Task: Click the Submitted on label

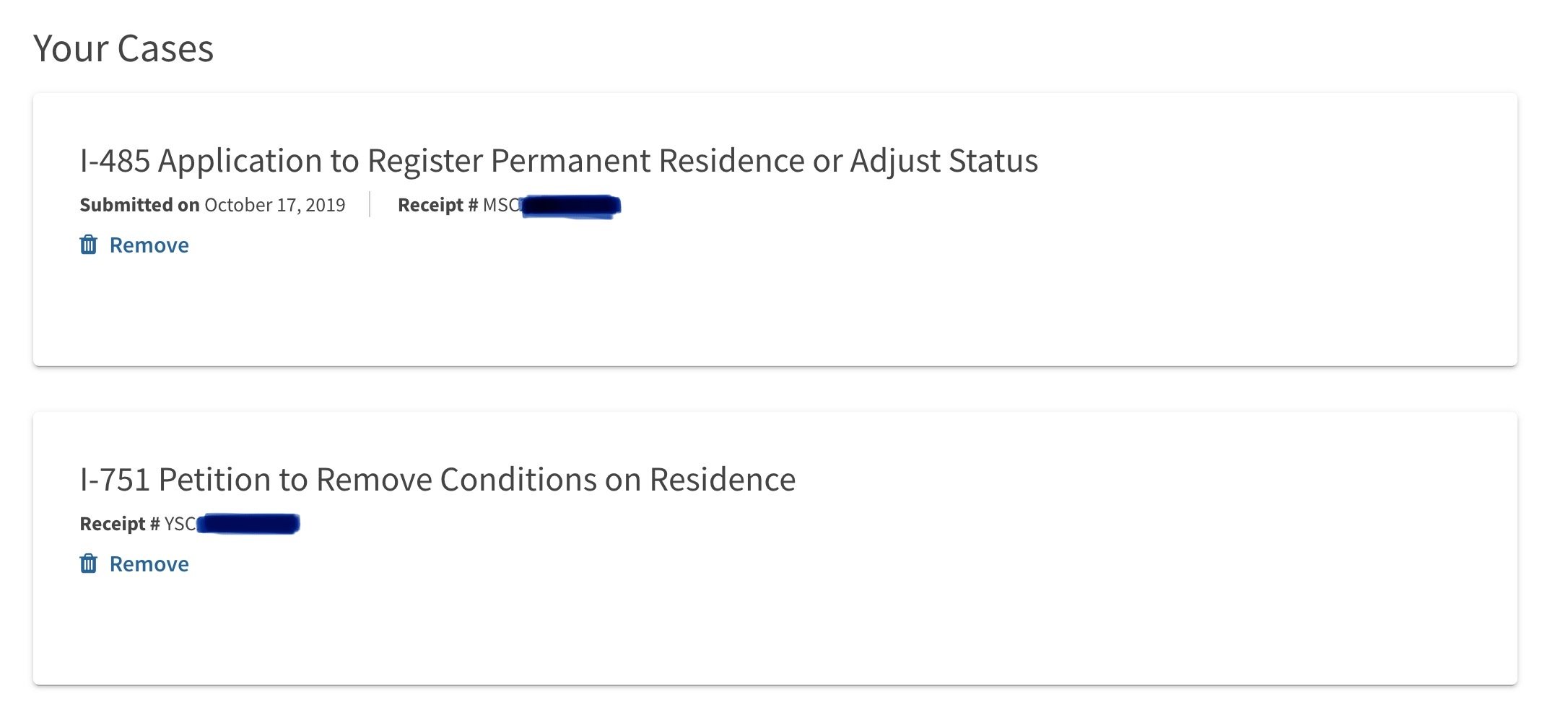Action: pyautogui.click(x=139, y=205)
